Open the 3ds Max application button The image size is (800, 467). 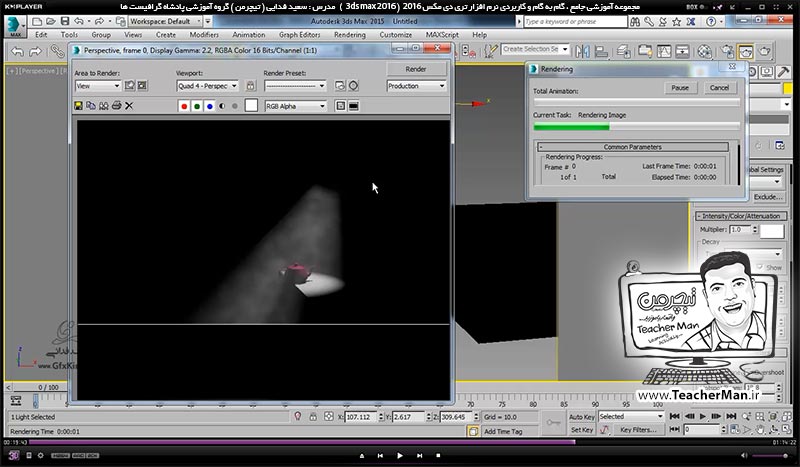(x=13, y=26)
